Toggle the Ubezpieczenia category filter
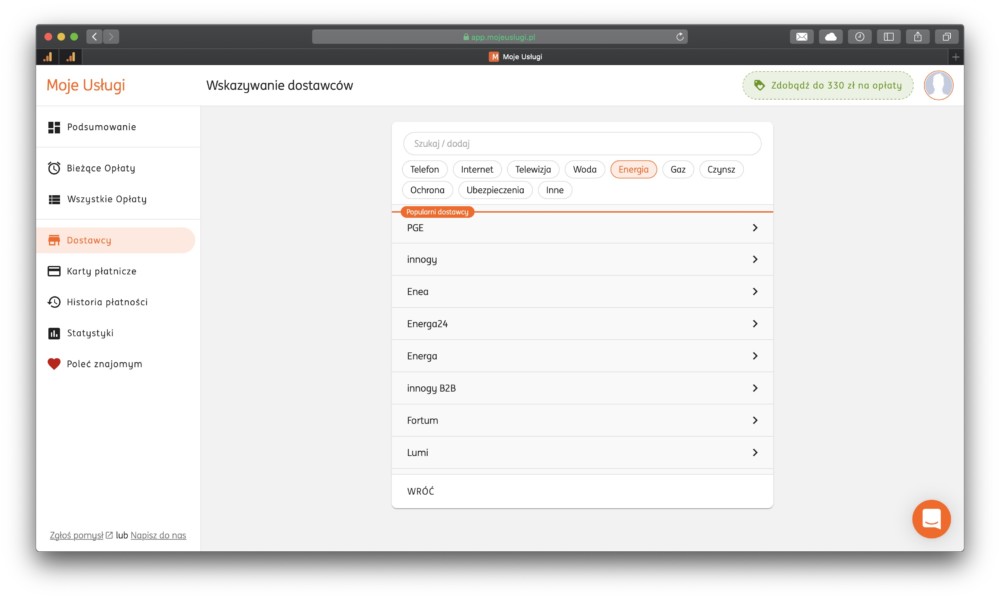1000x599 pixels. (x=495, y=190)
